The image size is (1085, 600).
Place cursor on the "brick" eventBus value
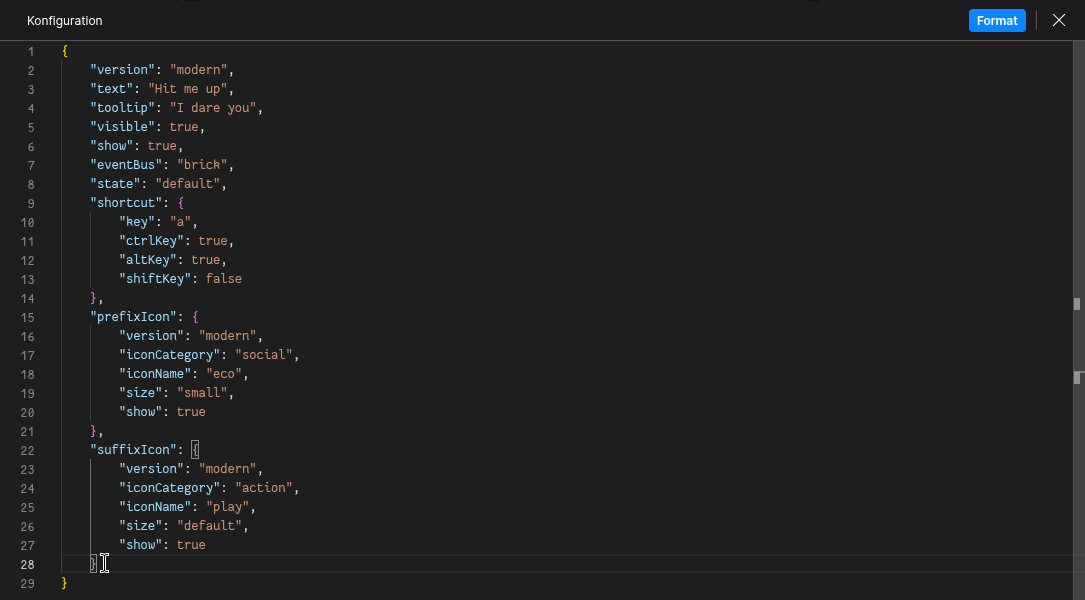coord(205,165)
